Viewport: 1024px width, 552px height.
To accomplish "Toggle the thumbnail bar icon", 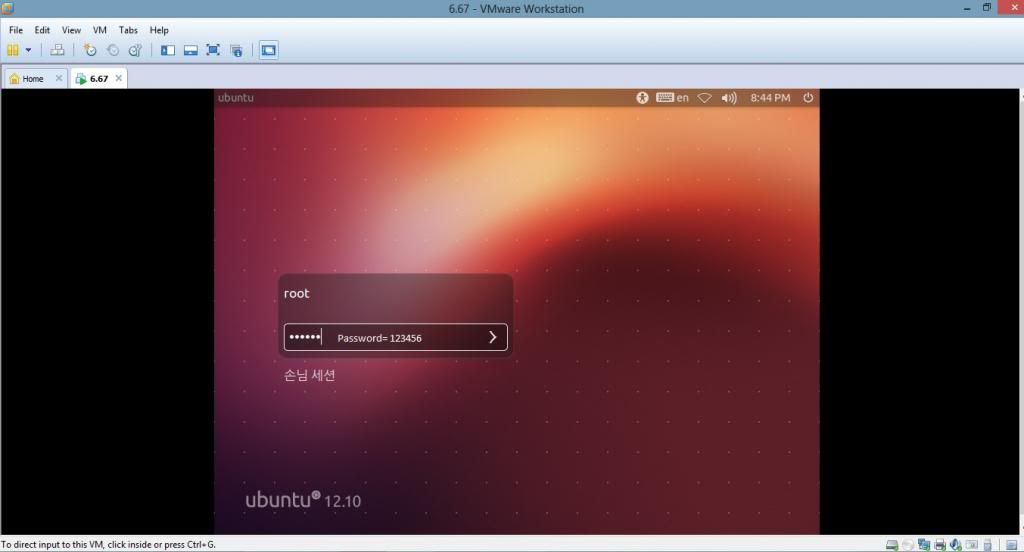I will 191,50.
